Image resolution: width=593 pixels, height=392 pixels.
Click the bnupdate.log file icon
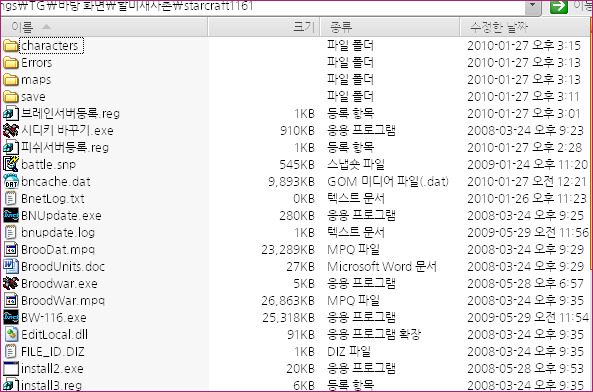coord(11,232)
